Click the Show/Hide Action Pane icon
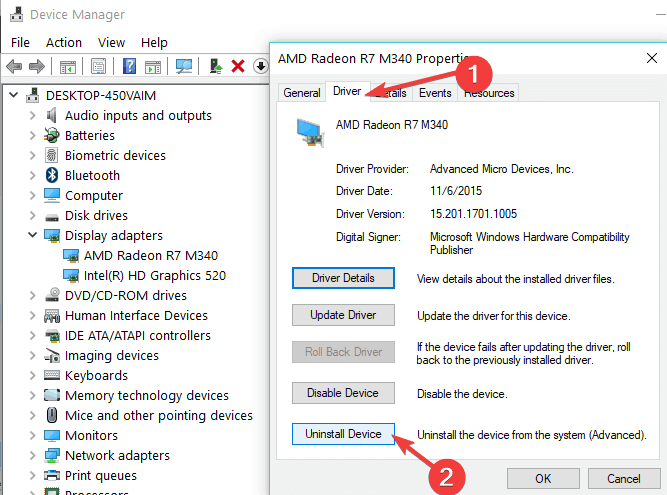 (153, 67)
